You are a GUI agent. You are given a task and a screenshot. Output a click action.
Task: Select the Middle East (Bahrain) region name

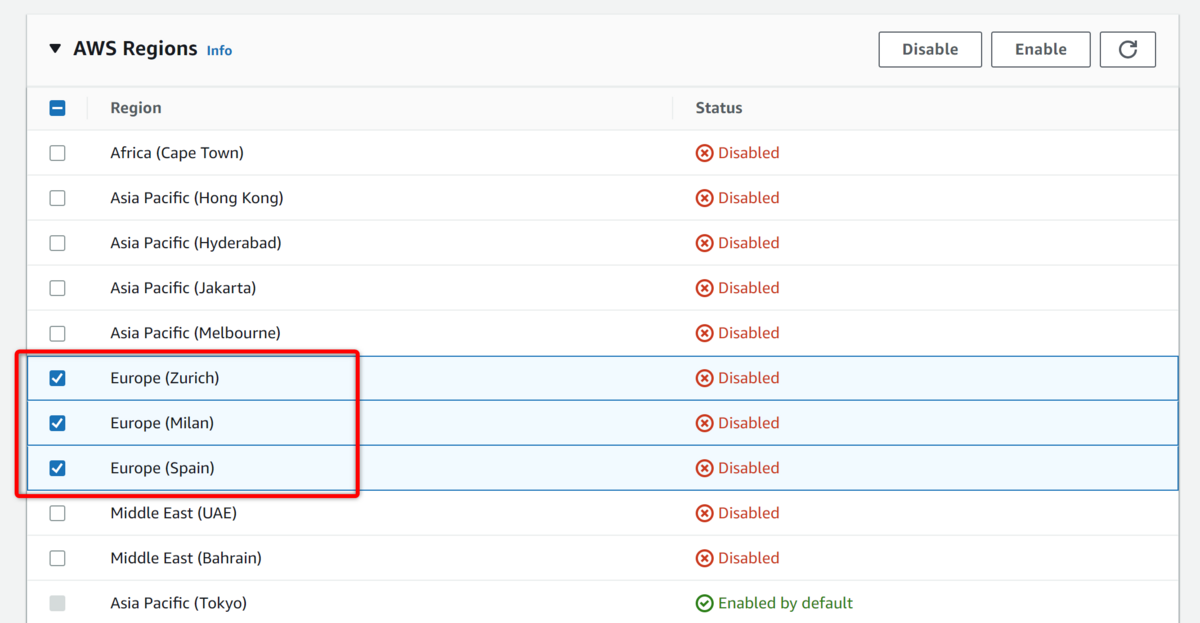186,558
